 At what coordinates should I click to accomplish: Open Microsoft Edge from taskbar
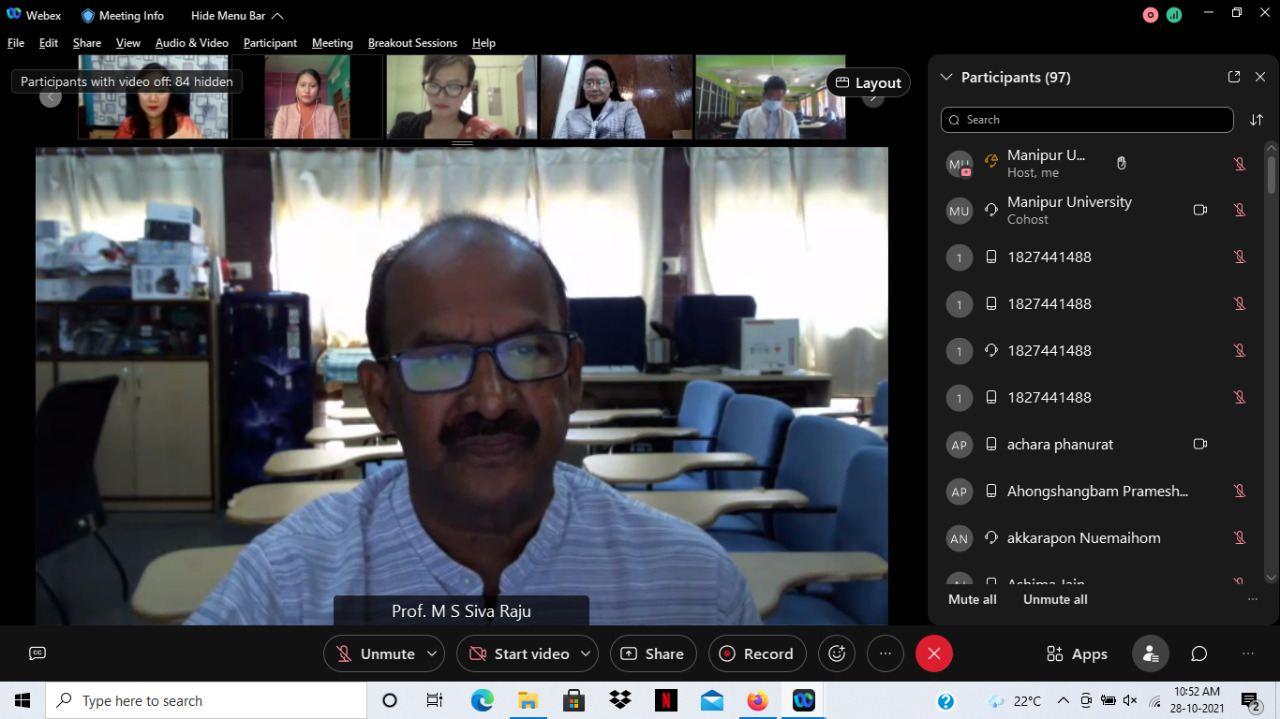[482, 701]
